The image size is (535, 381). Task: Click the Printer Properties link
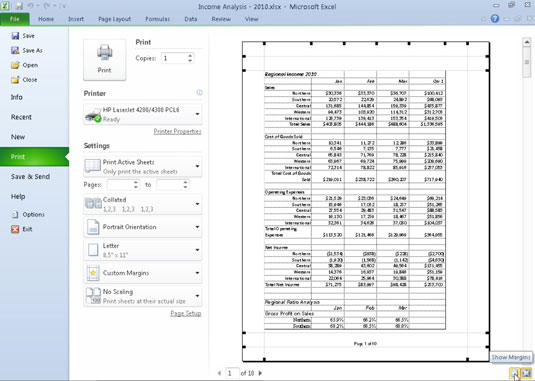[x=177, y=131]
